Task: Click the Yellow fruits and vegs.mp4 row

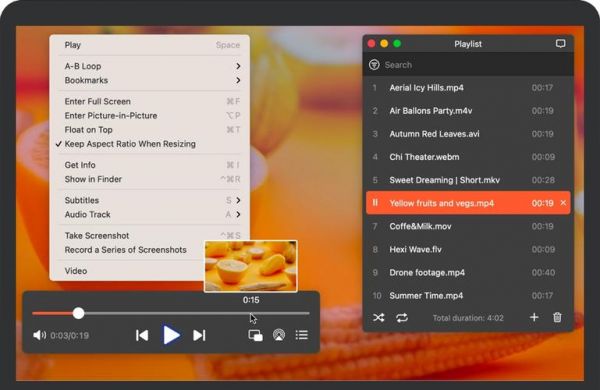Action: (x=468, y=203)
